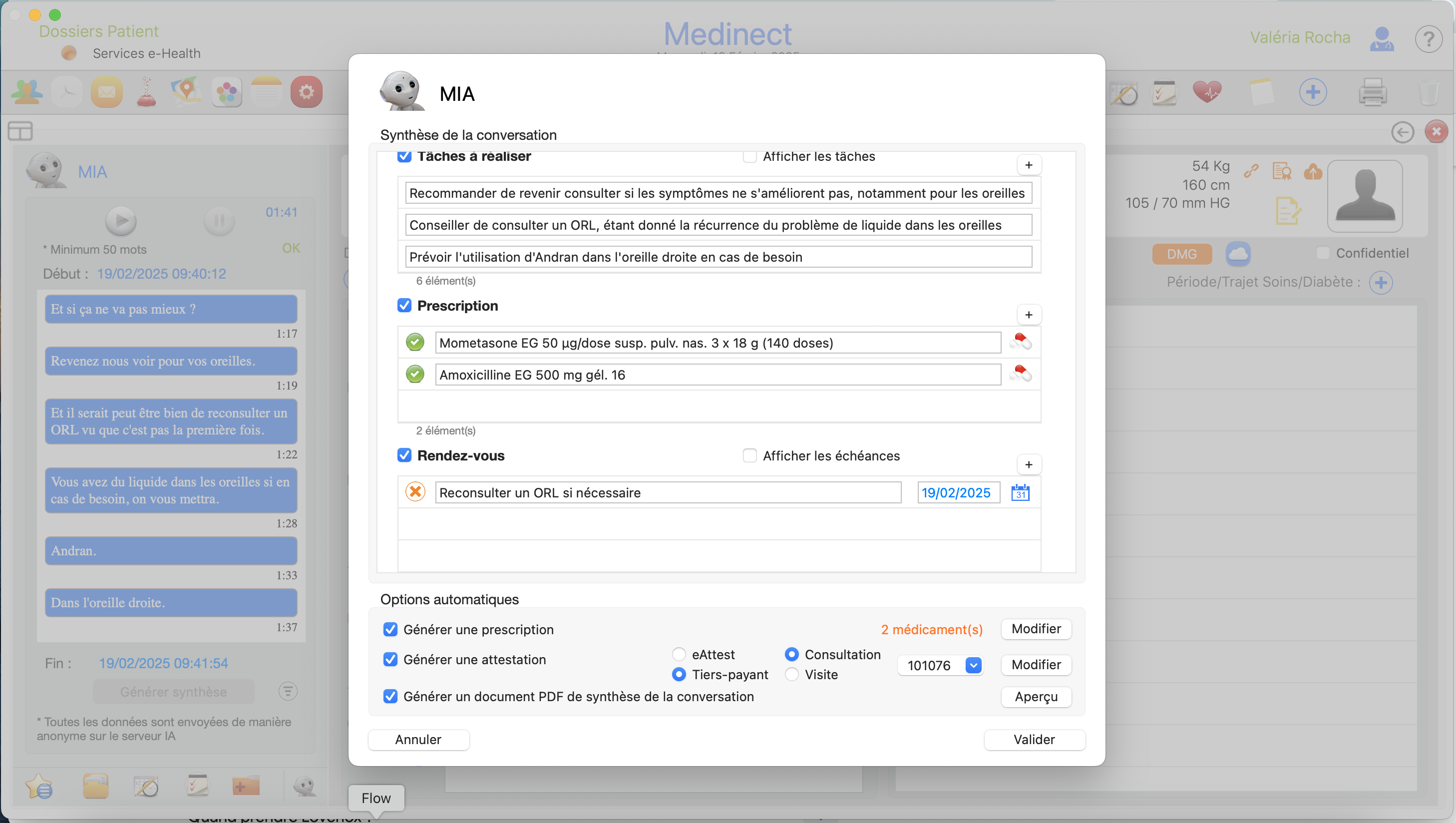Click the Mometasone prescription text field
Screen dimensions: 1456x823
(717, 343)
